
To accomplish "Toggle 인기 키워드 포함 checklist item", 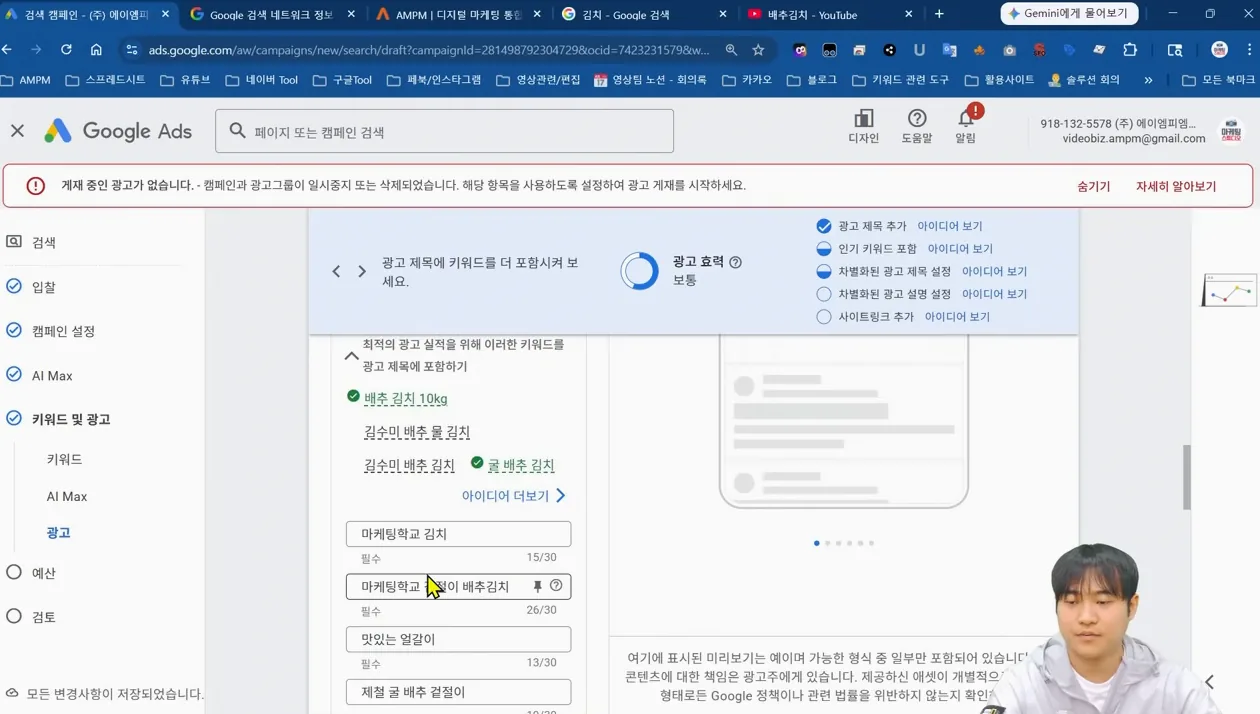I will 824,248.
